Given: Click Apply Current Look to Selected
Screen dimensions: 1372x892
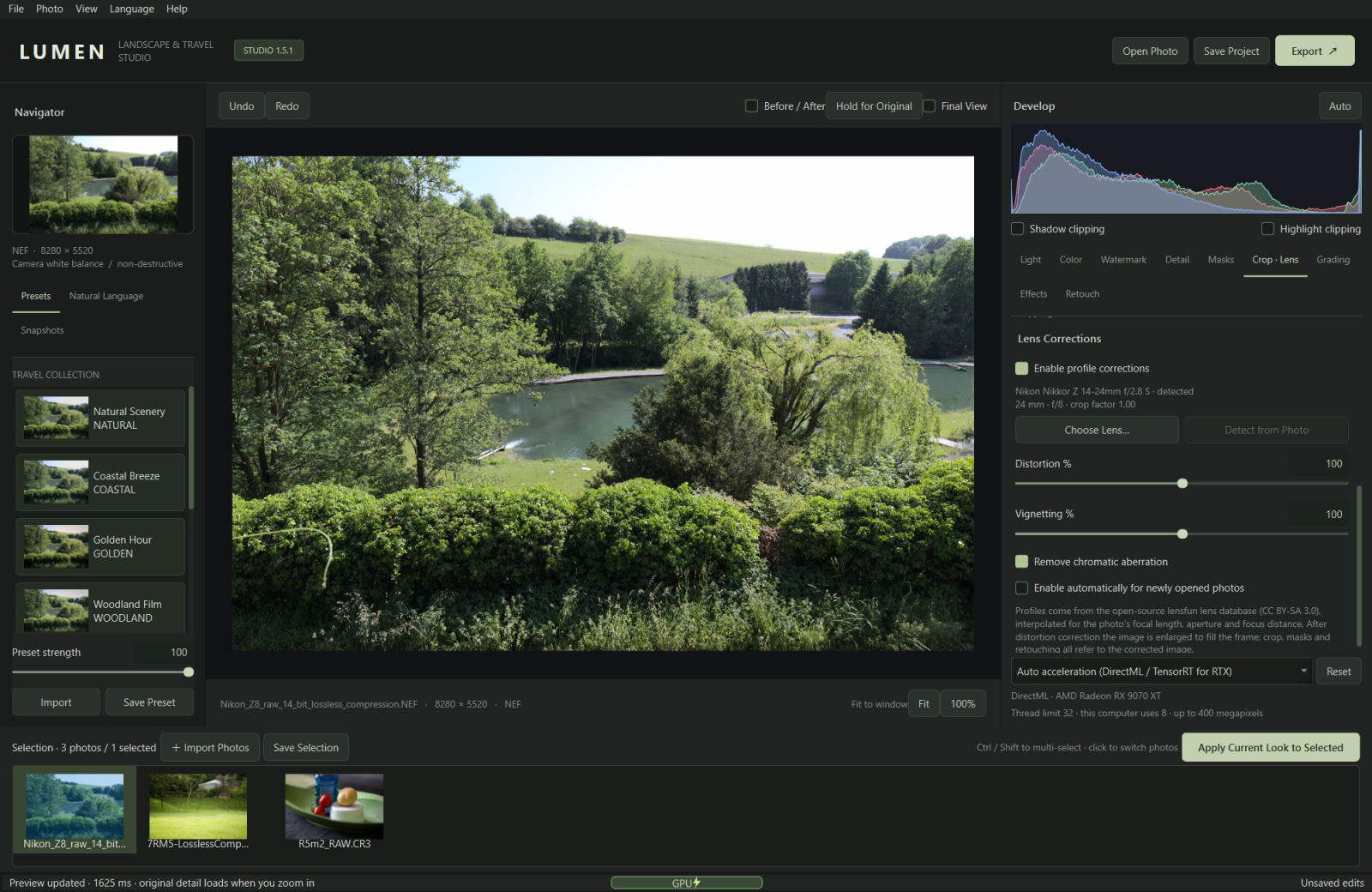Looking at the screenshot, I should [1271, 748].
